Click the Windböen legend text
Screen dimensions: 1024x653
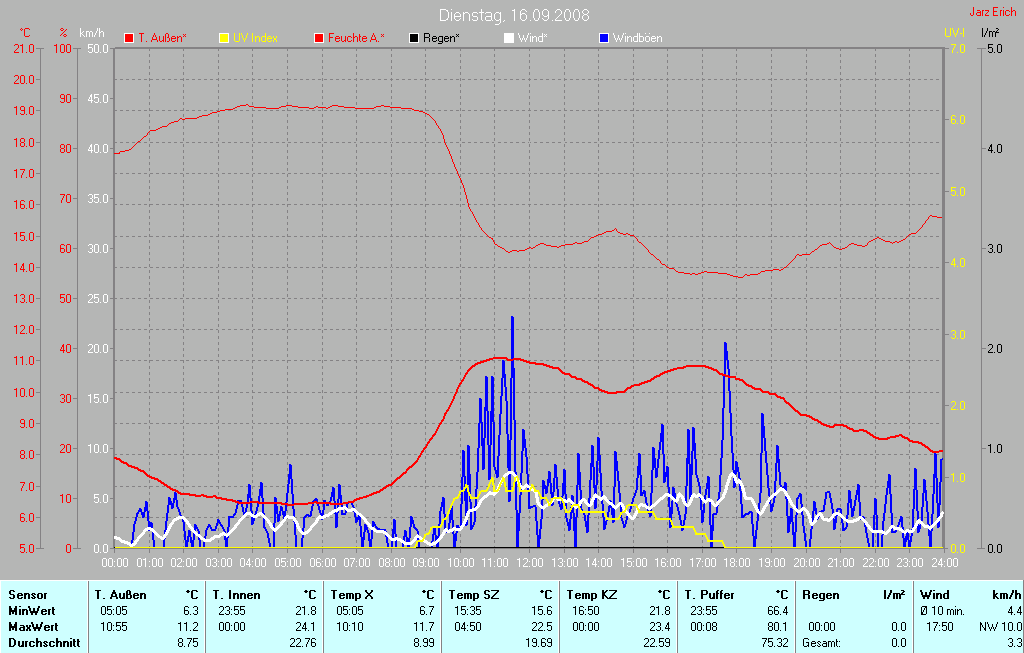[x=637, y=38]
